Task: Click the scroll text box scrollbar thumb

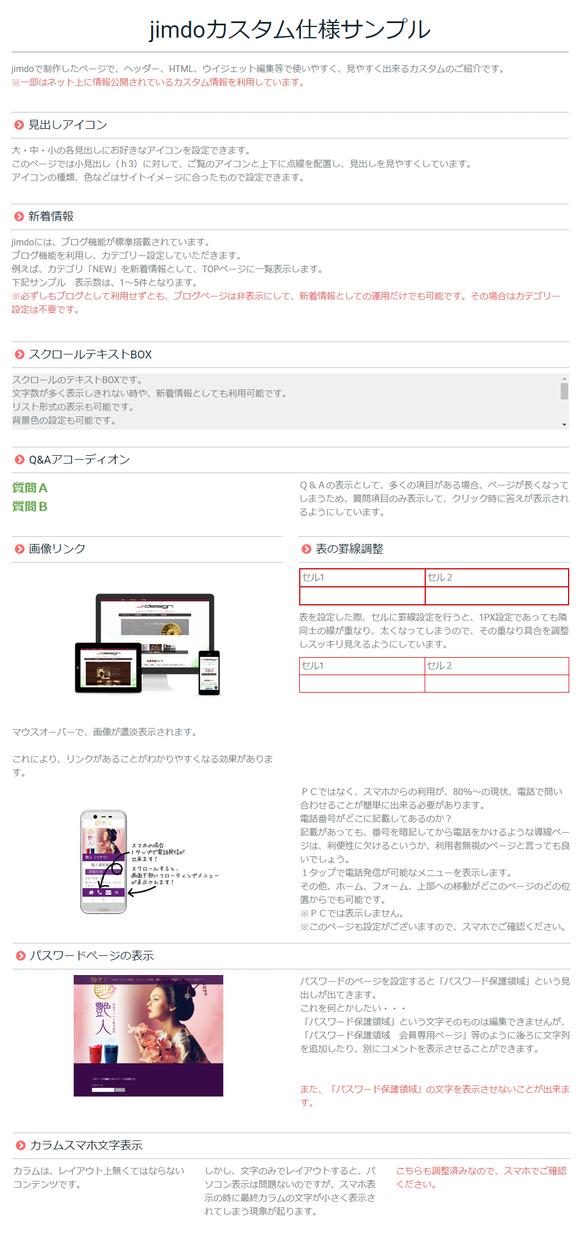Action: coord(564,391)
